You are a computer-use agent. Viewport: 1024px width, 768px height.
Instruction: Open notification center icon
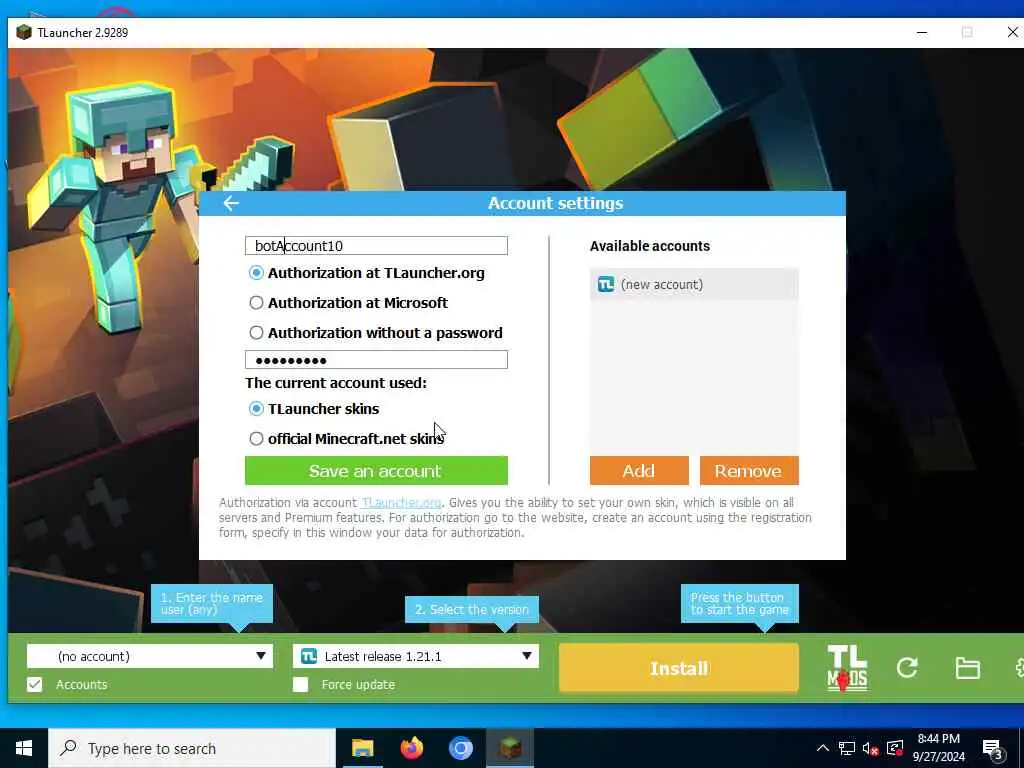click(993, 749)
